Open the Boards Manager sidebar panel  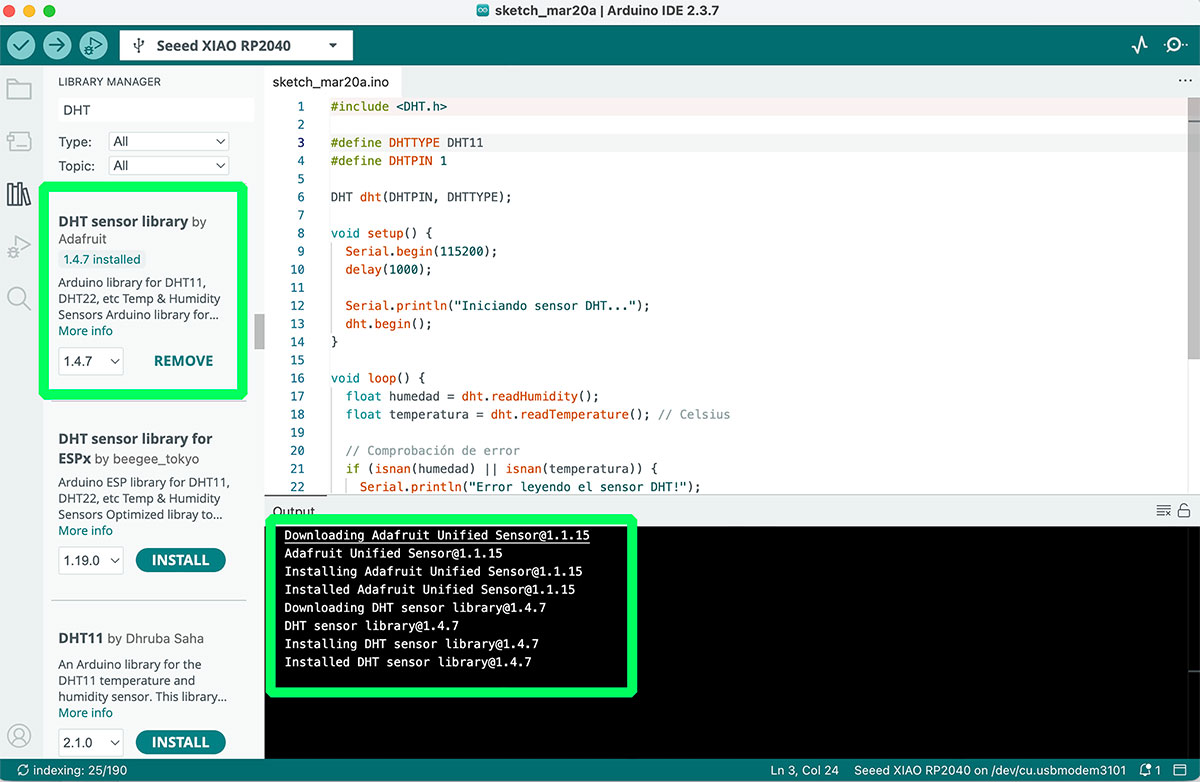point(19,141)
